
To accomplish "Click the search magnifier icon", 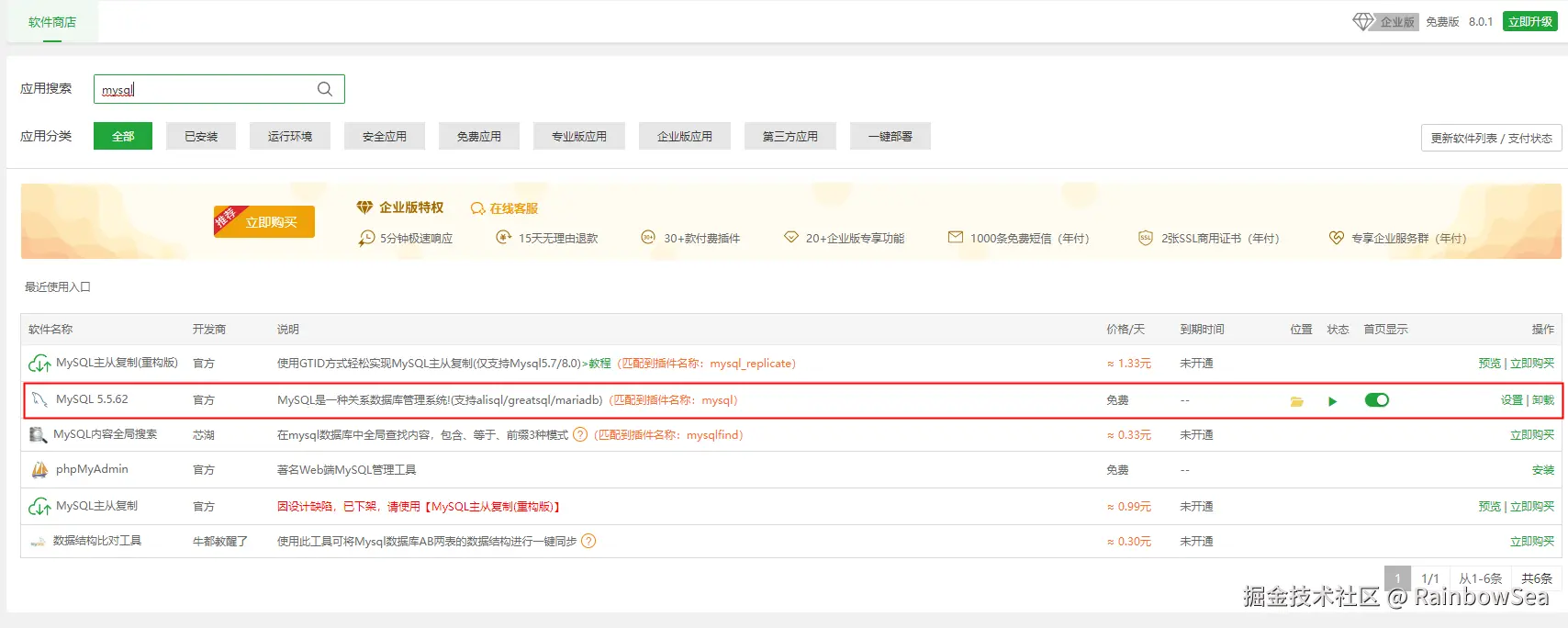I will coord(325,89).
